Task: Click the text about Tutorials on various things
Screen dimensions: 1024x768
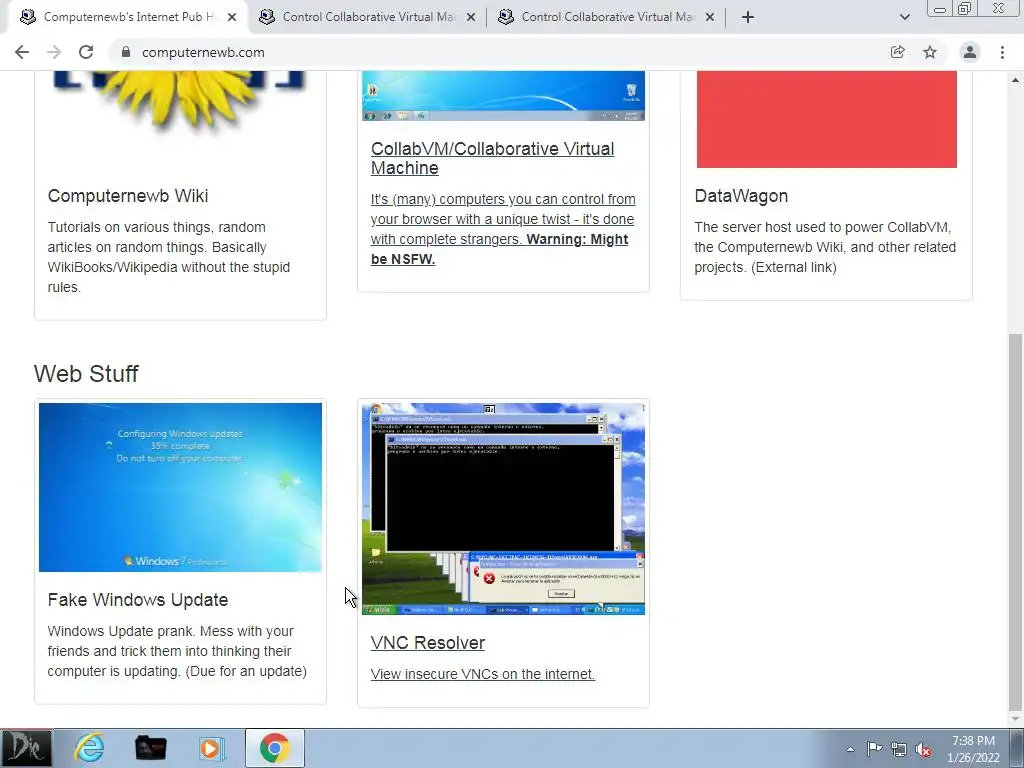Action: click(x=168, y=257)
